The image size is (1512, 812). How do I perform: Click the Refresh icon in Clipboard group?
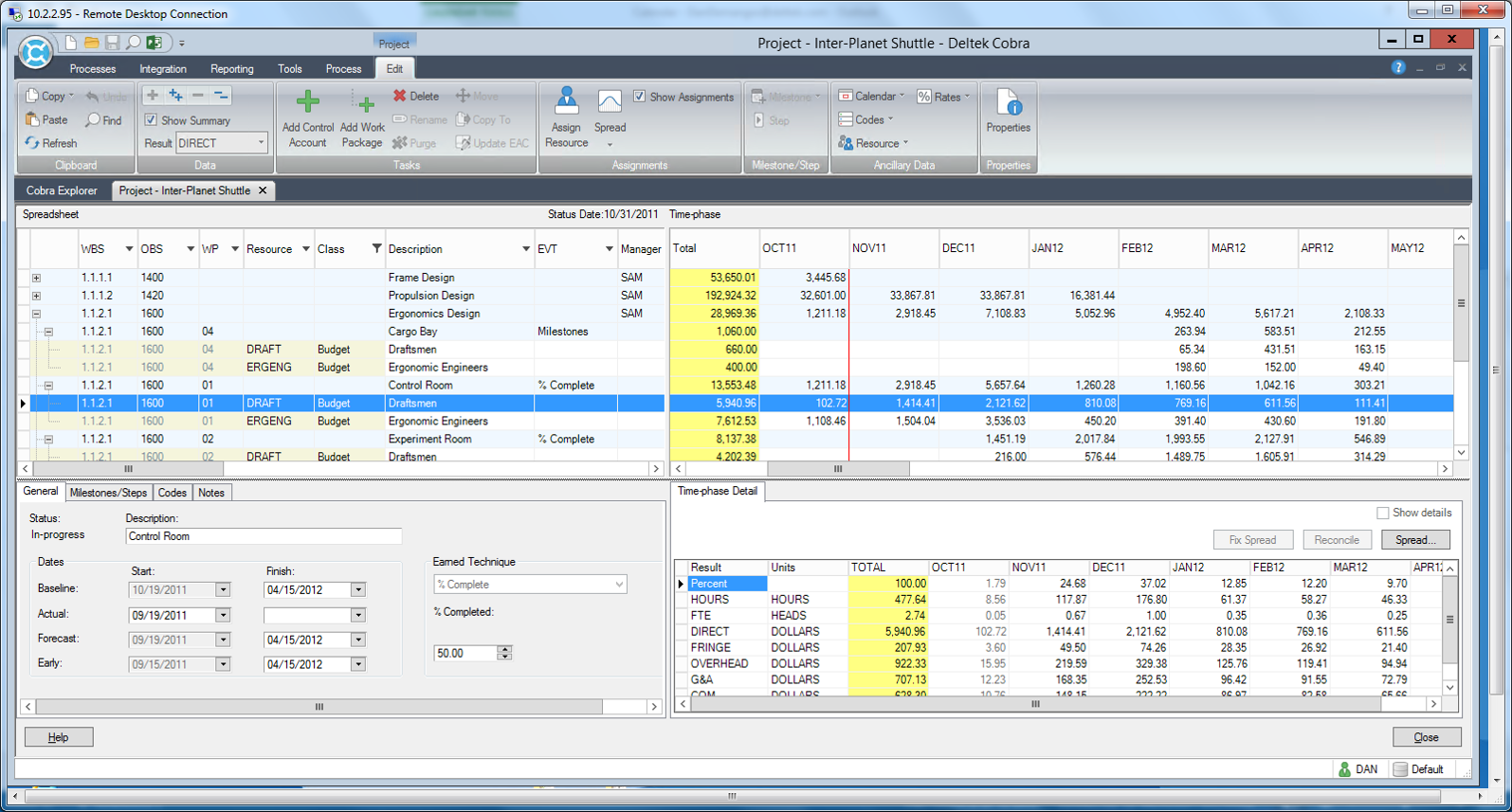click(32, 143)
